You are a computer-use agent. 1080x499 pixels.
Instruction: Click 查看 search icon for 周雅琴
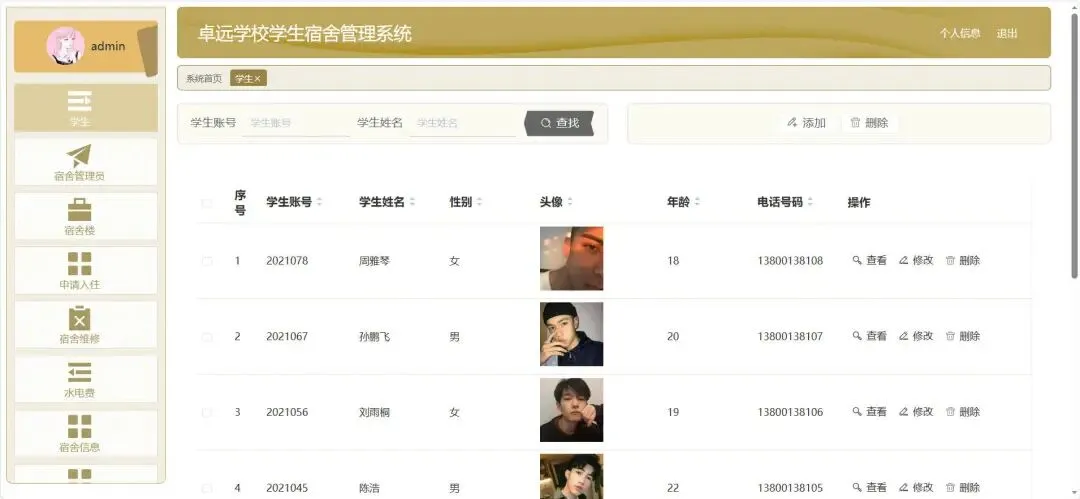[858, 261]
